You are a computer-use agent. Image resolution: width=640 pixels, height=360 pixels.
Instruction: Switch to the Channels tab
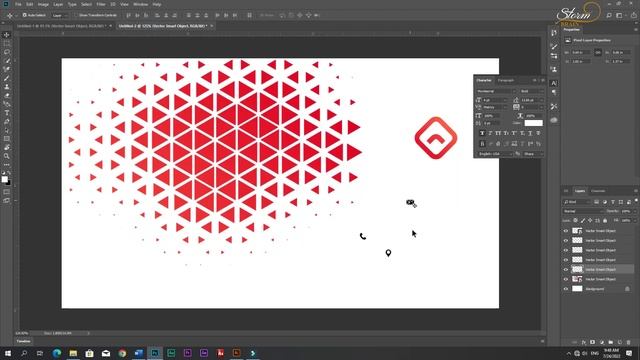598,191
